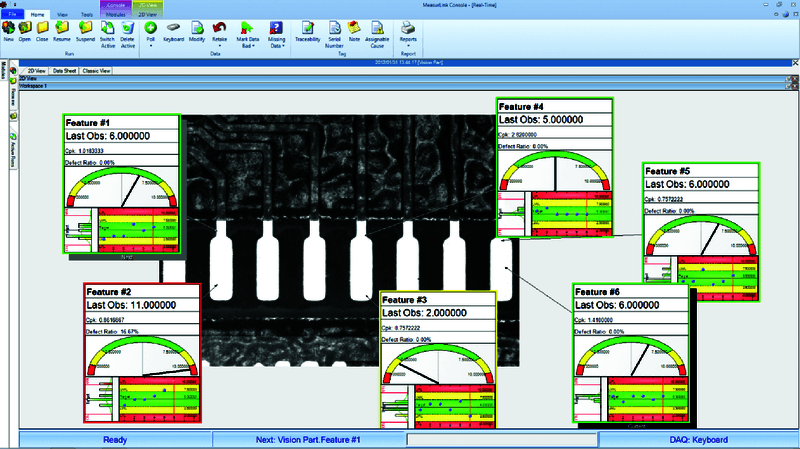The width and height of the screenshot is (800, 449).
Task: Click the Feature #2 title
Action: (x=109, y=292)
